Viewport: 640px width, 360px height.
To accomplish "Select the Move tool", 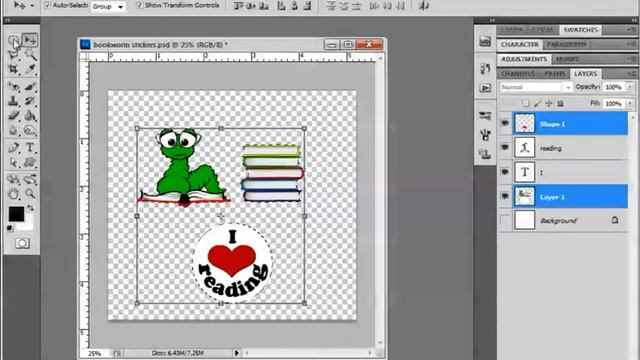I will (x=30, y=40).
